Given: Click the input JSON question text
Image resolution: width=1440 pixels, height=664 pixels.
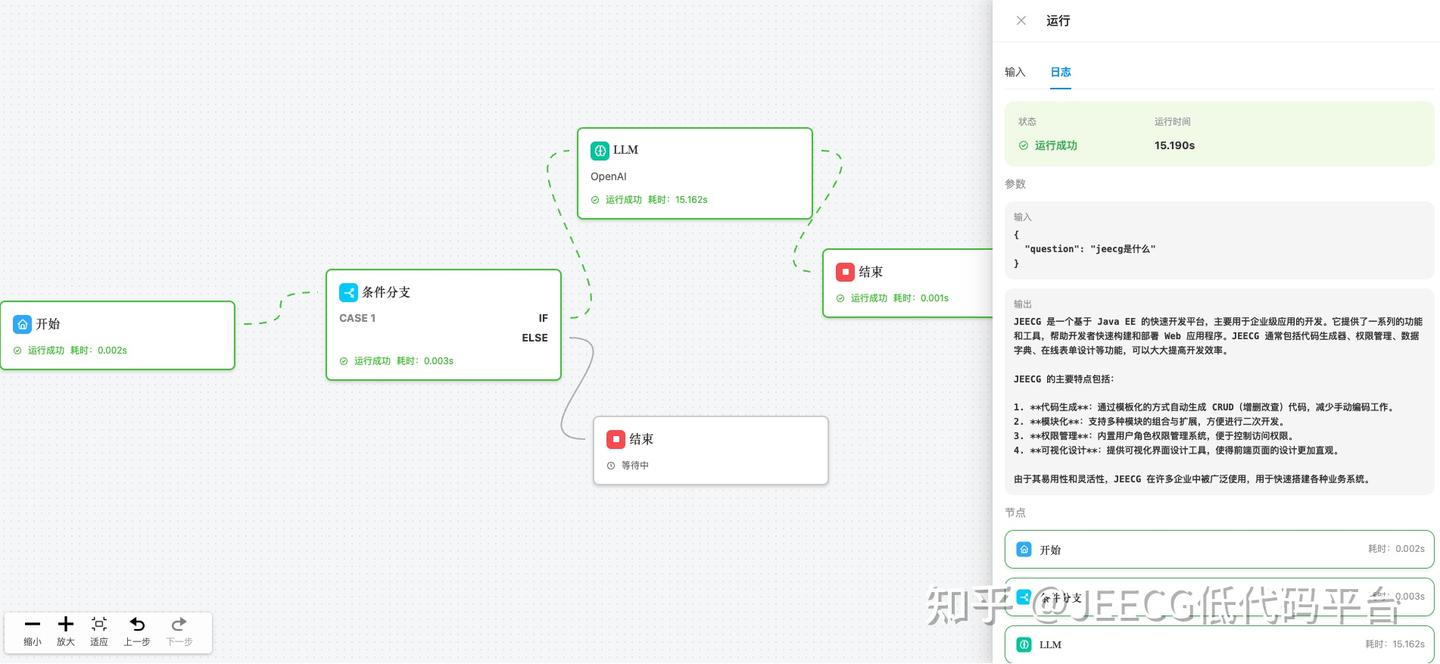Looking at the screenshot, I should [x=1090, y=249].
